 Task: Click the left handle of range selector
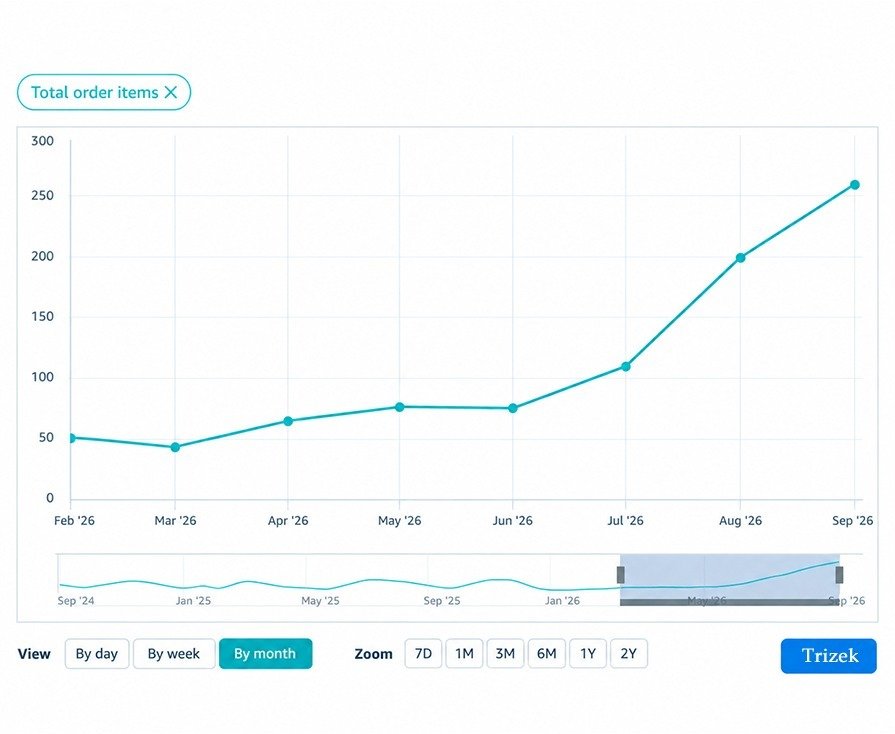(x=620, y=575)
